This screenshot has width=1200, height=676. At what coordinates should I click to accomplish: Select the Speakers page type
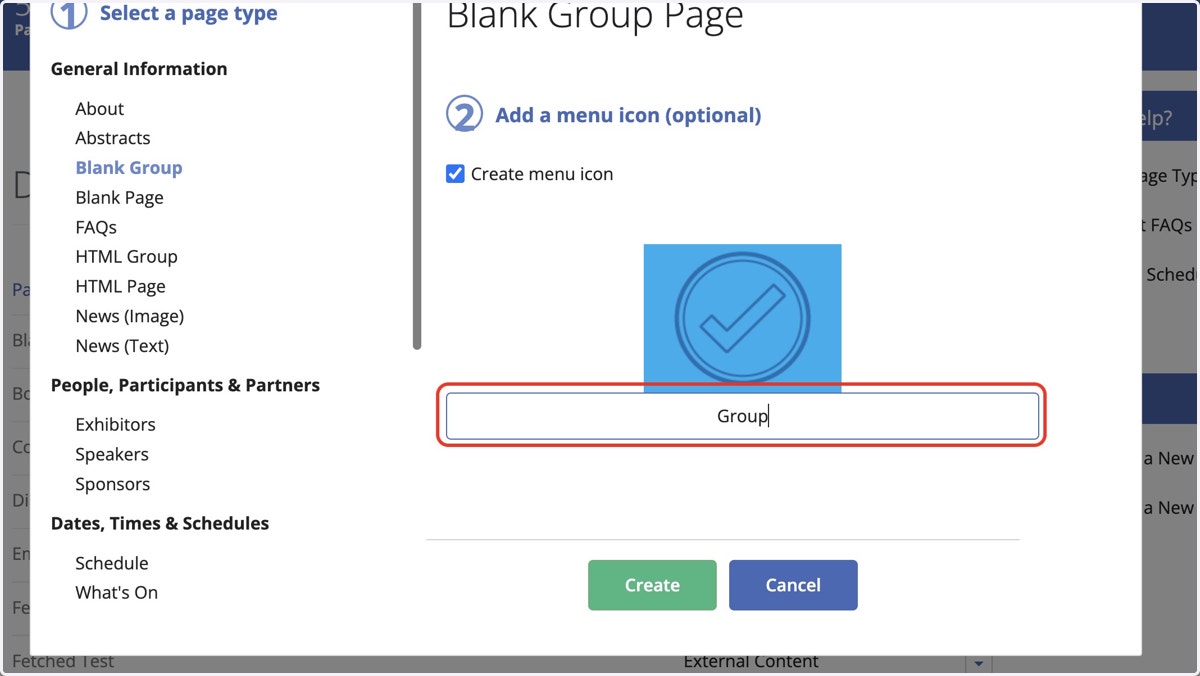tap(112, 454)
